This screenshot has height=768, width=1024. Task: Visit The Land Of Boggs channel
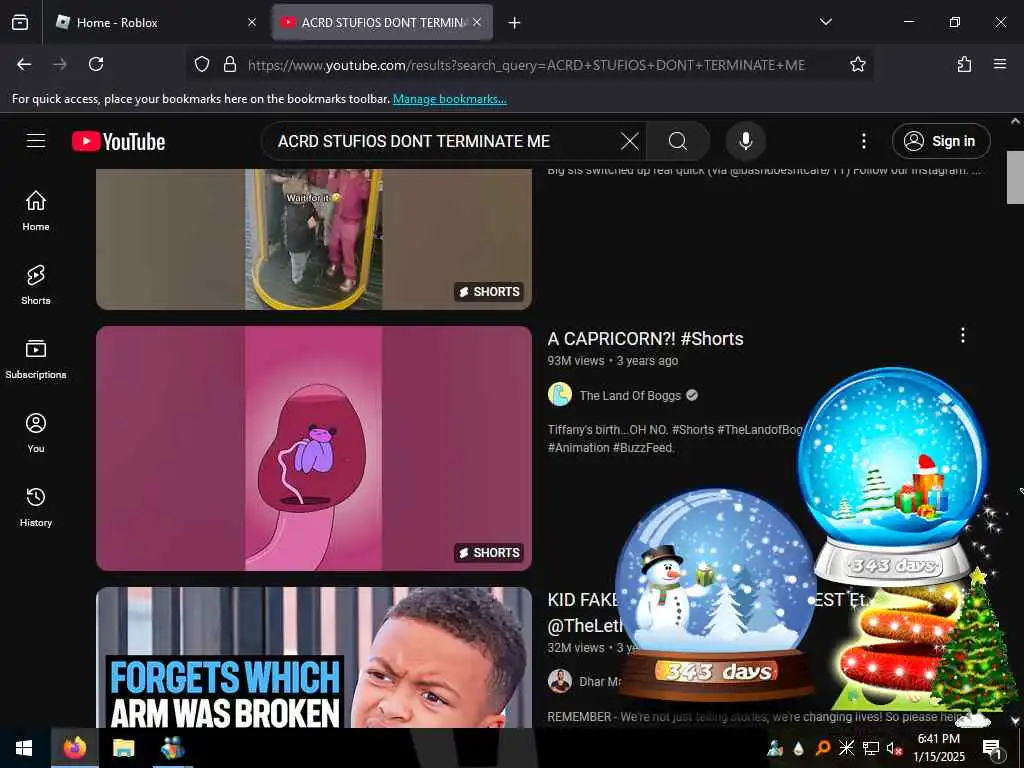coord(630,395)
